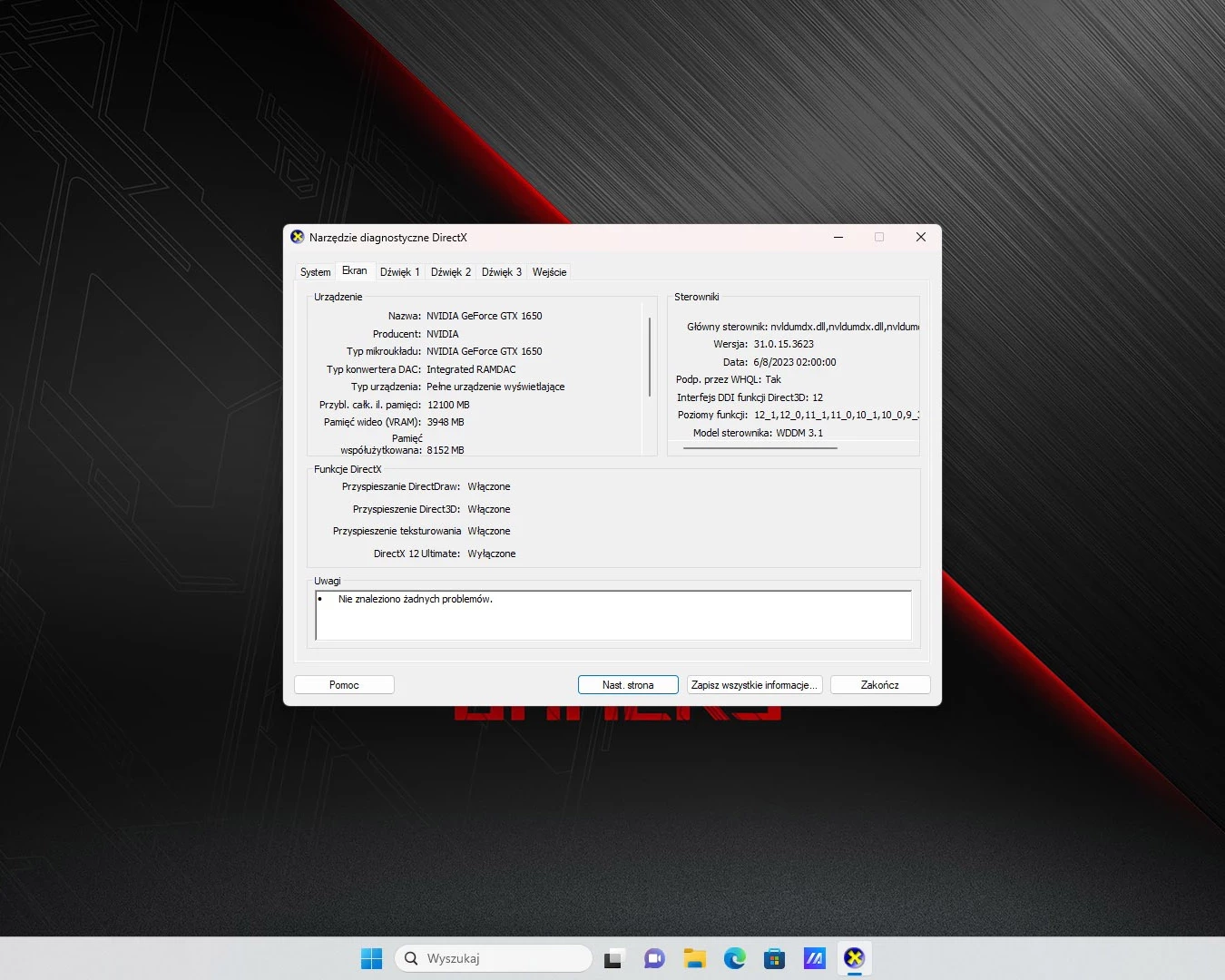The image size is (1225, 980).
Task: Click the shared memory value 8152 MB
Action: (446, 450)
